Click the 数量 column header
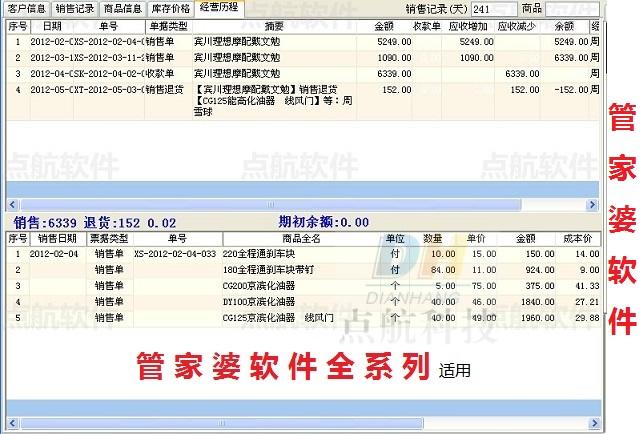 coord(433,239)
